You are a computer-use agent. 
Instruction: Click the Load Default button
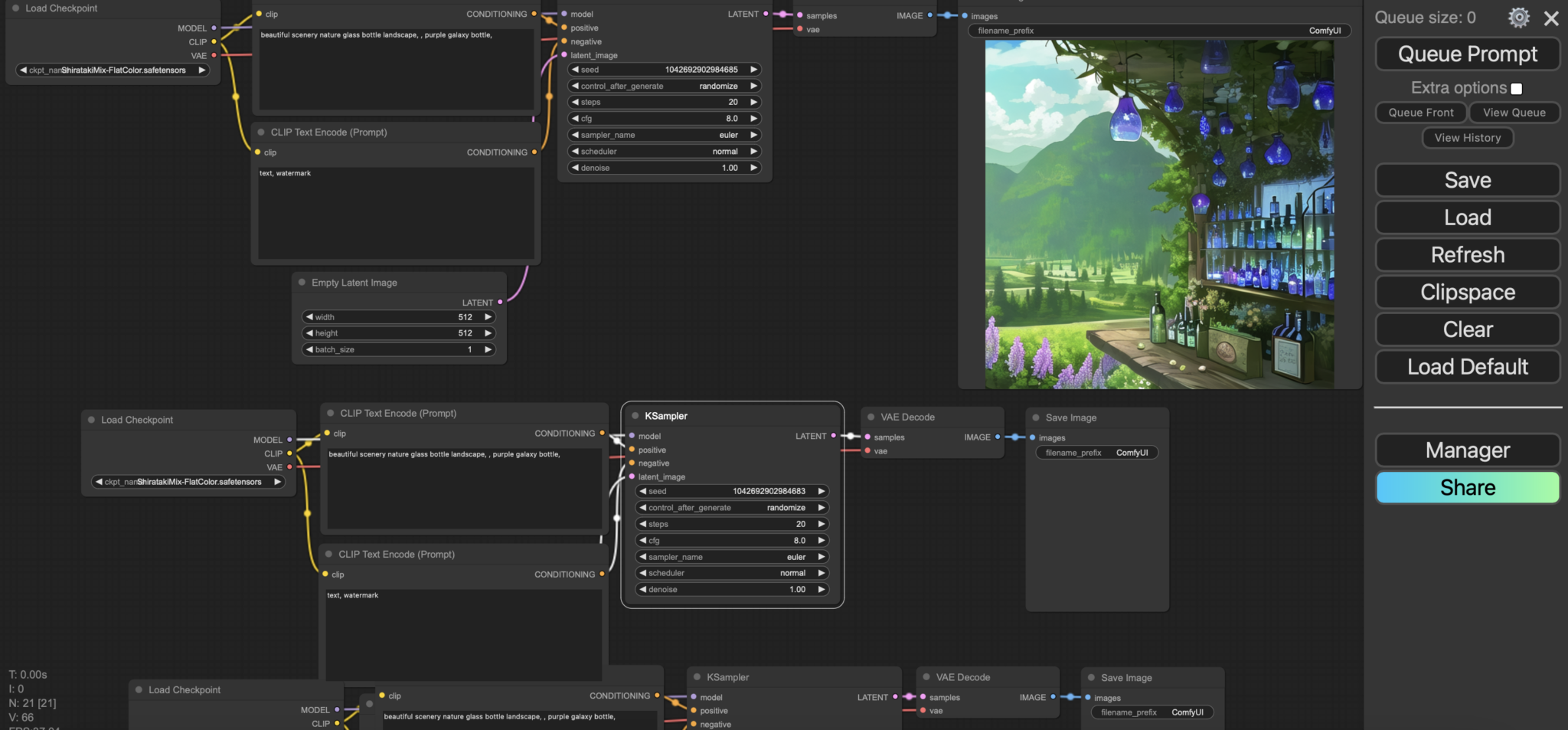point(1467,367)
